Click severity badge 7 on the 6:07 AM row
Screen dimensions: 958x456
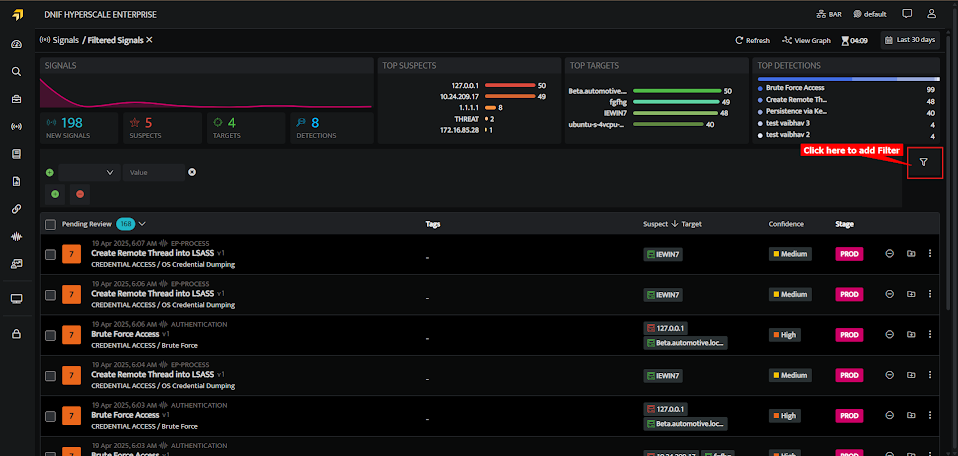[71, 254]
